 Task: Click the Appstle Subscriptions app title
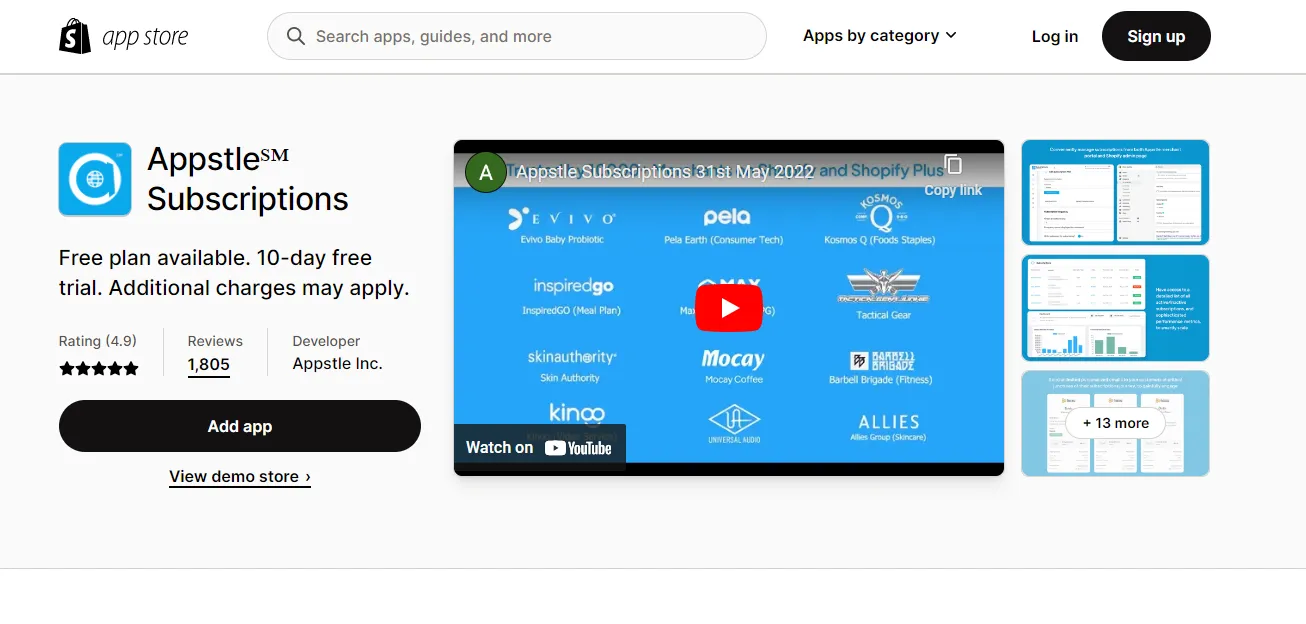point(248,179)
